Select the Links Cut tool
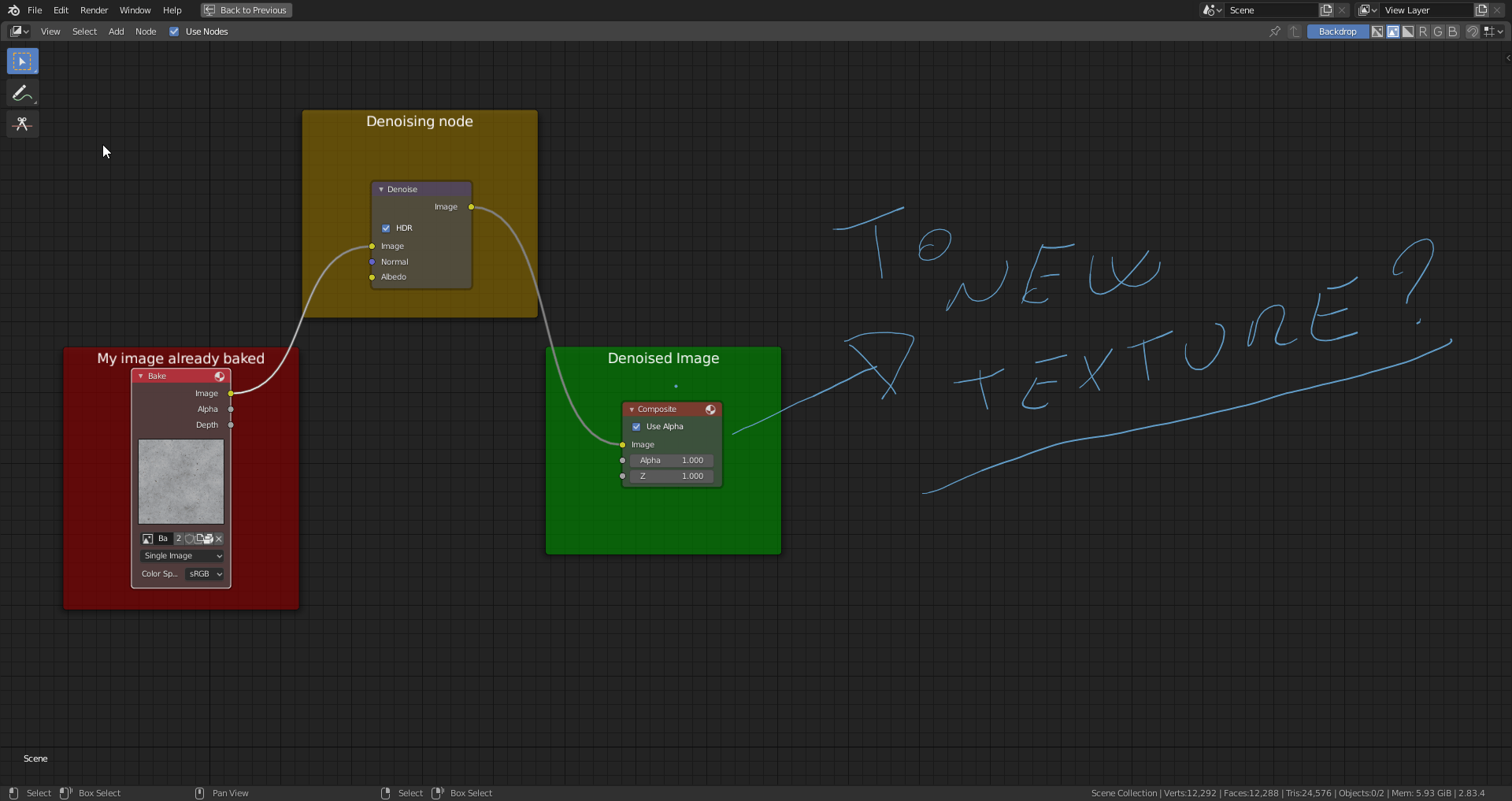Viewport: 1512px width, 801px height. (x=22, y=124)
